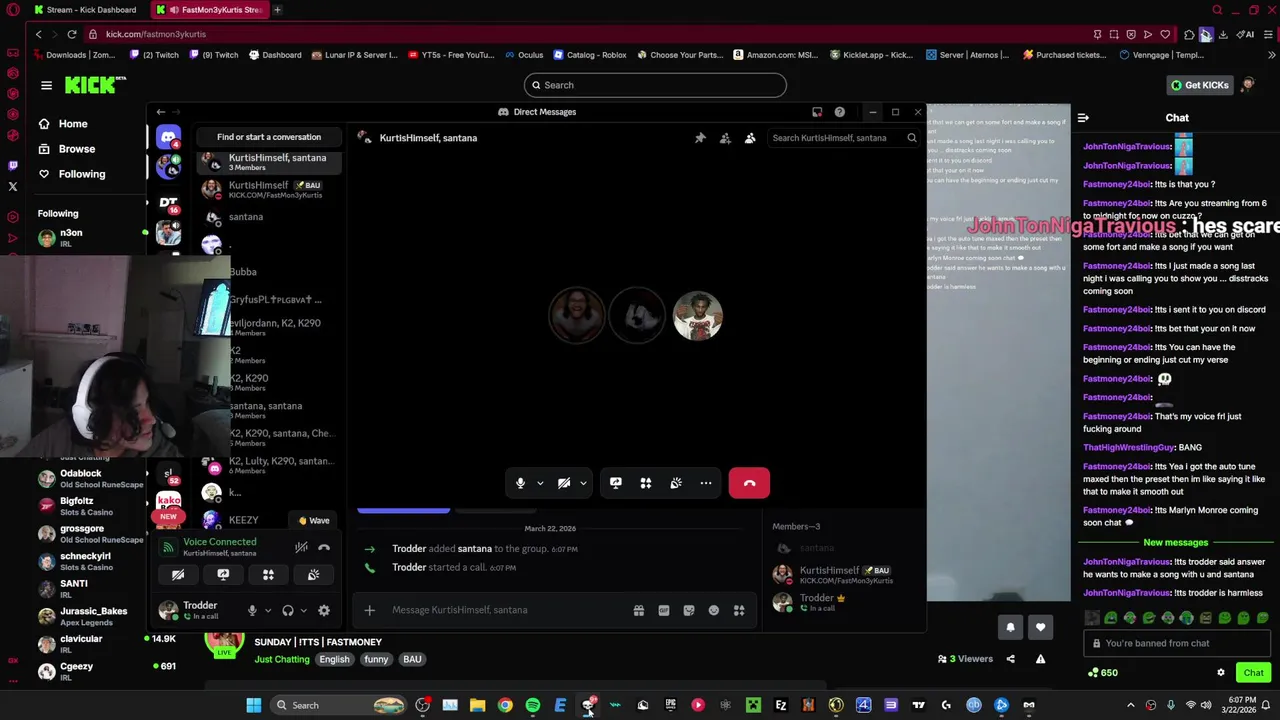The height and width of the screenshot is (720, 1280).
Task: Open Spotify from the Windows taskbar
Action: click(x=532, y=705)
